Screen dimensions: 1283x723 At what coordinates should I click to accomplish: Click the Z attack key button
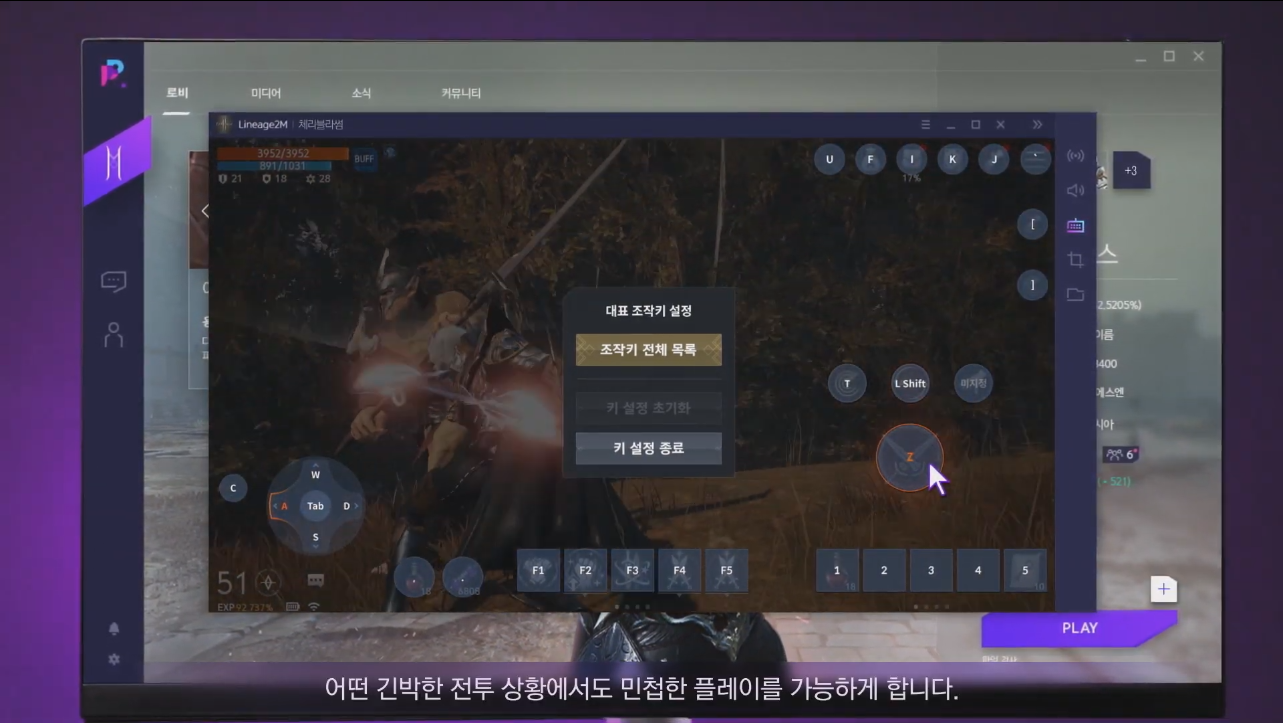pyautogui.click(x=909, y=457)
